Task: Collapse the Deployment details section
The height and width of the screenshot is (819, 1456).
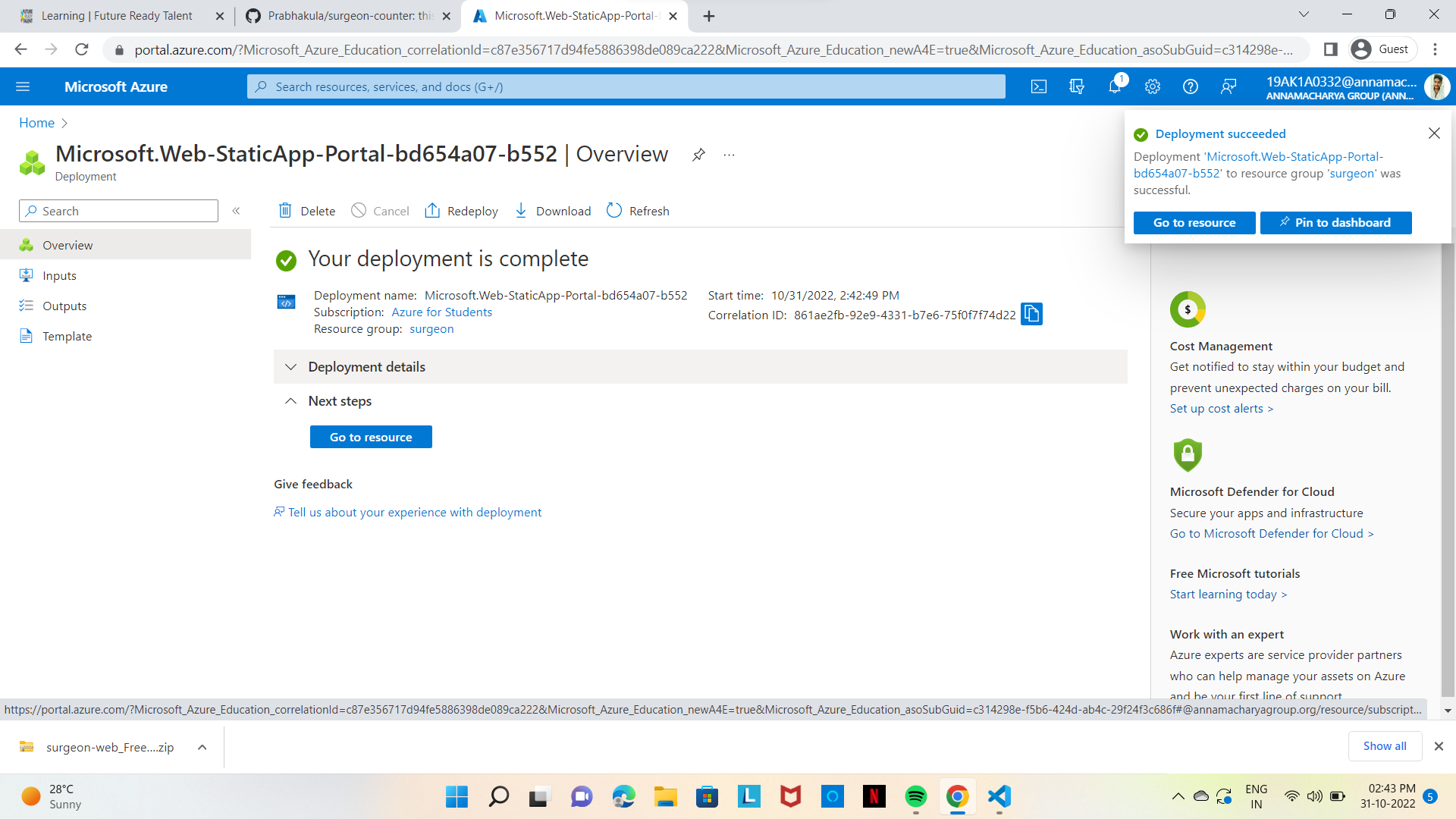Action: pyautogui.click(x=291, y=366)
